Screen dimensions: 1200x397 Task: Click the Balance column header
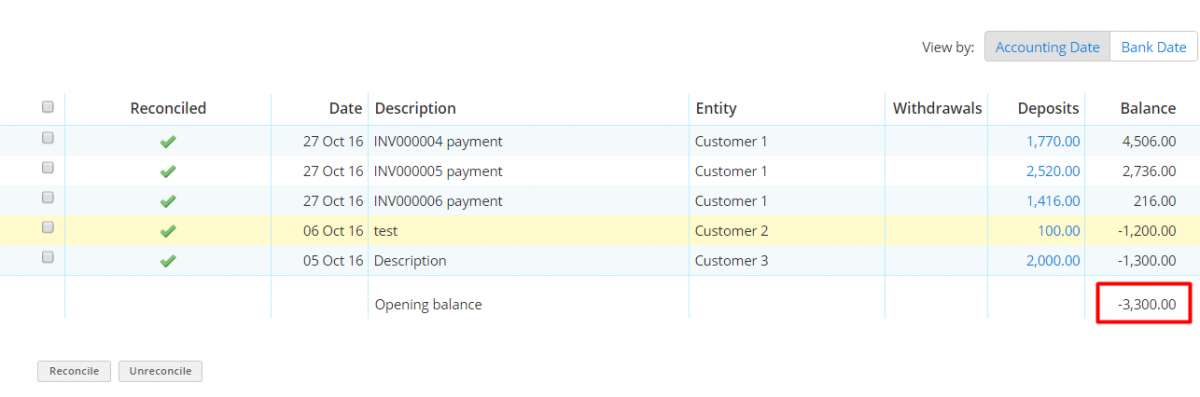tap(1147, 108)
